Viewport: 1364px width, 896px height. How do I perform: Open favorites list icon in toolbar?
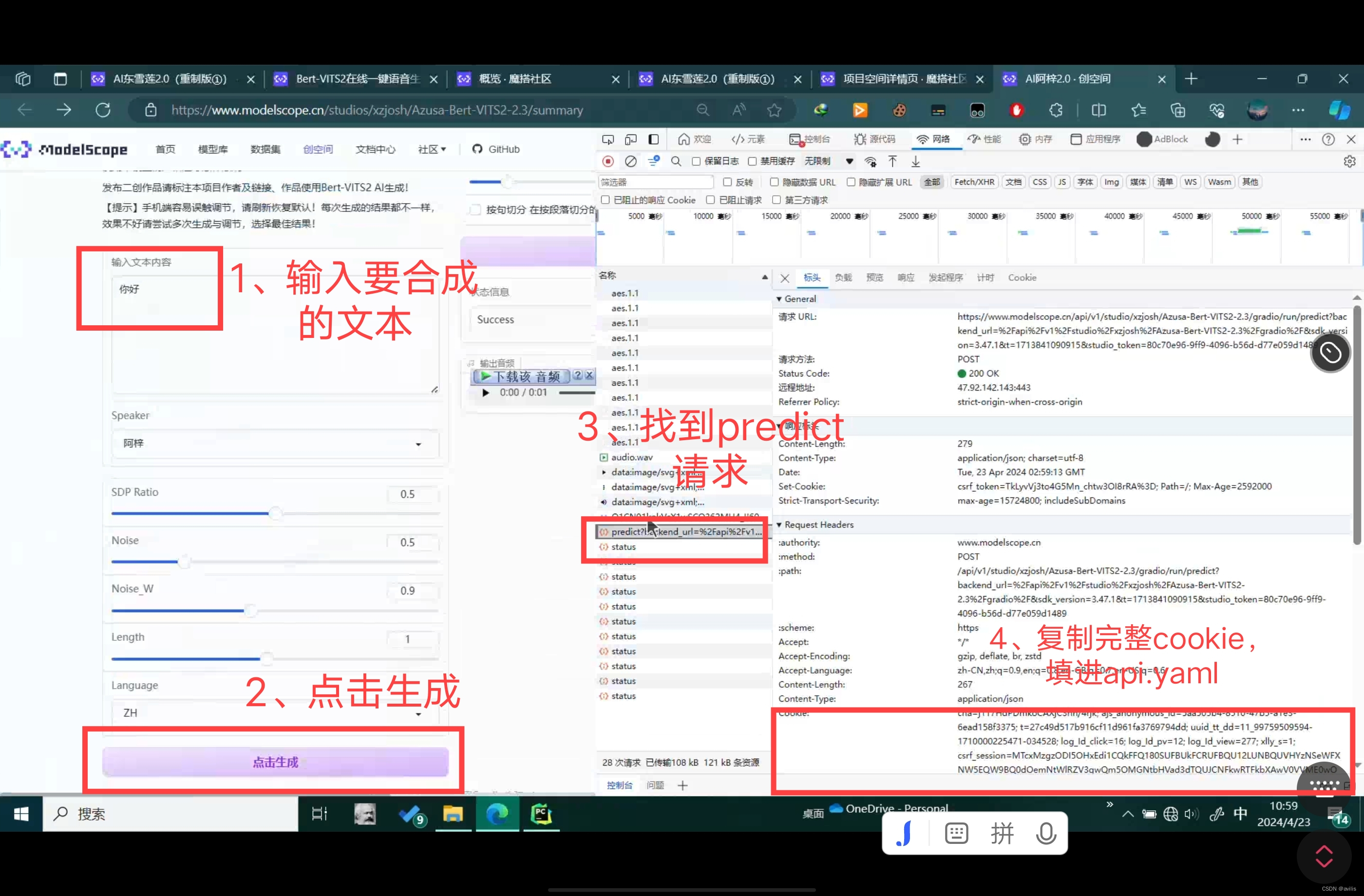coord(1138,110)
